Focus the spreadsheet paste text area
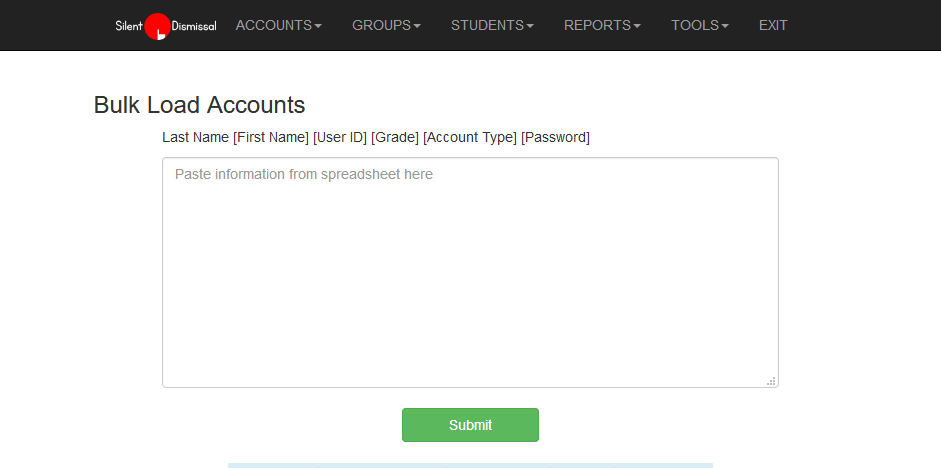The width and height of the screenshot is (941, 468). coord(470,272)
